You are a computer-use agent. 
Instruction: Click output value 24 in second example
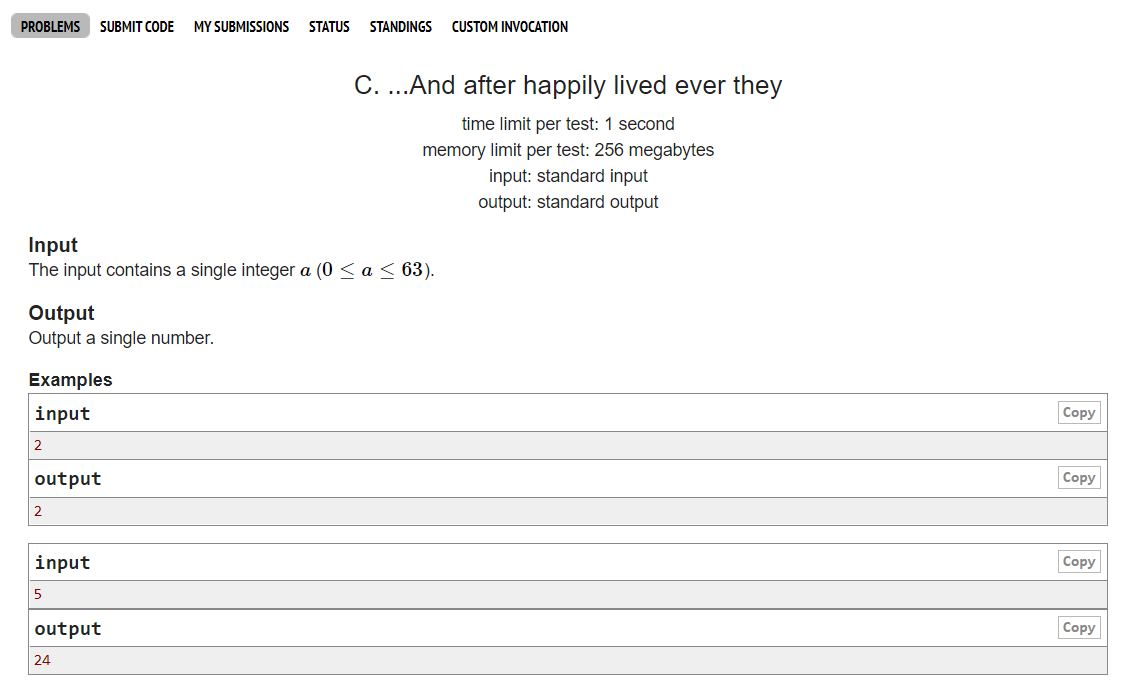42,661
